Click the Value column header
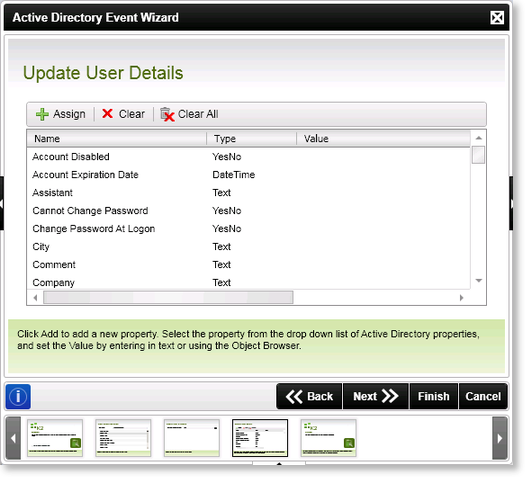Viewport: 525px width, 477px height. 383,139
